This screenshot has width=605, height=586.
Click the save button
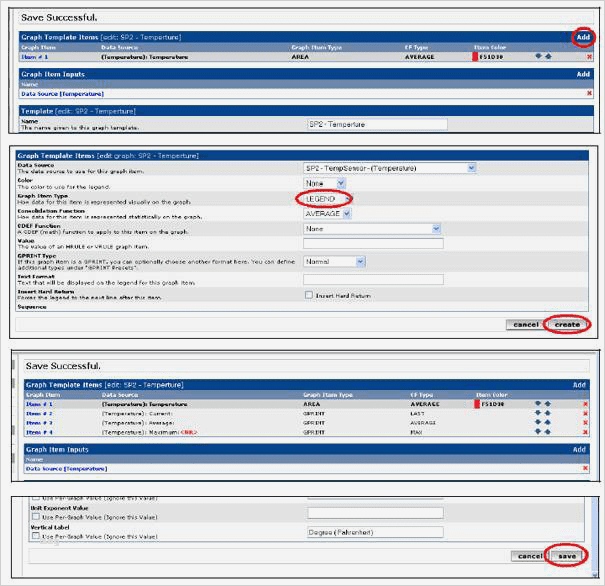567,556
